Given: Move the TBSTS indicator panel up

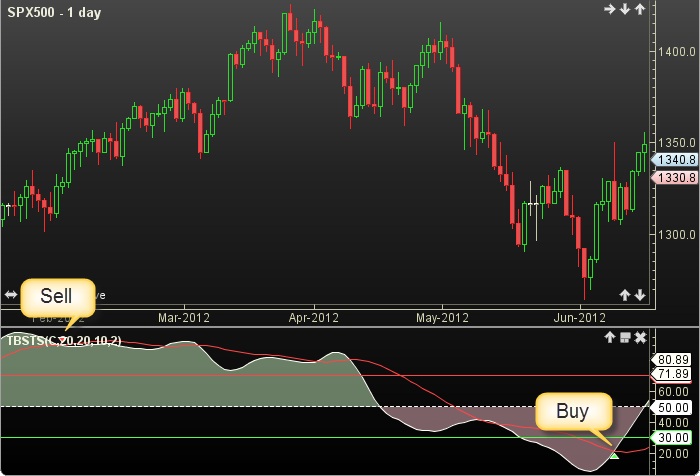Looking at the screenshot, I should 610,338.
